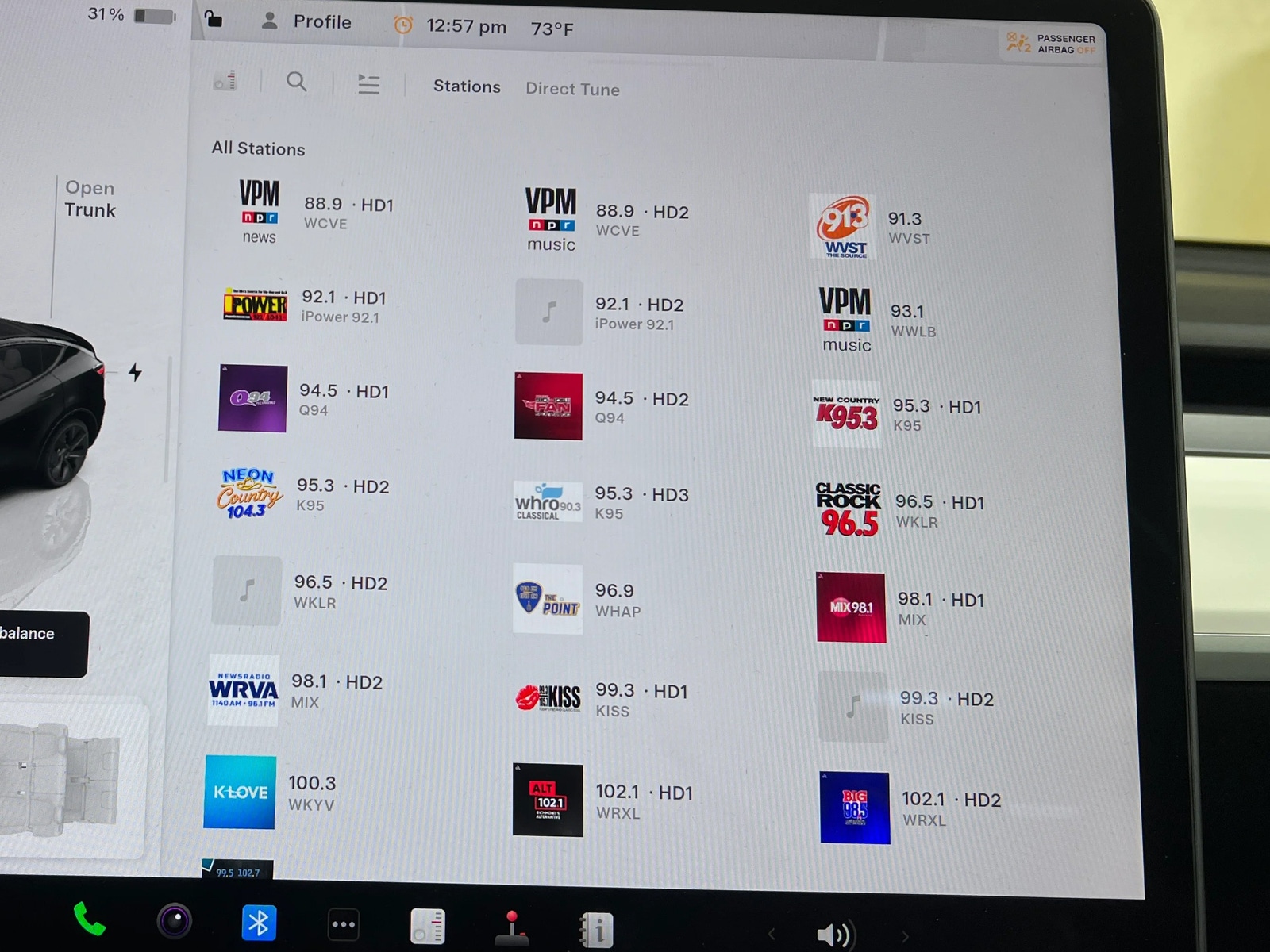Launch the camera app icon
This screenshot has width=1270, height=952.
[x=175, y=921]
